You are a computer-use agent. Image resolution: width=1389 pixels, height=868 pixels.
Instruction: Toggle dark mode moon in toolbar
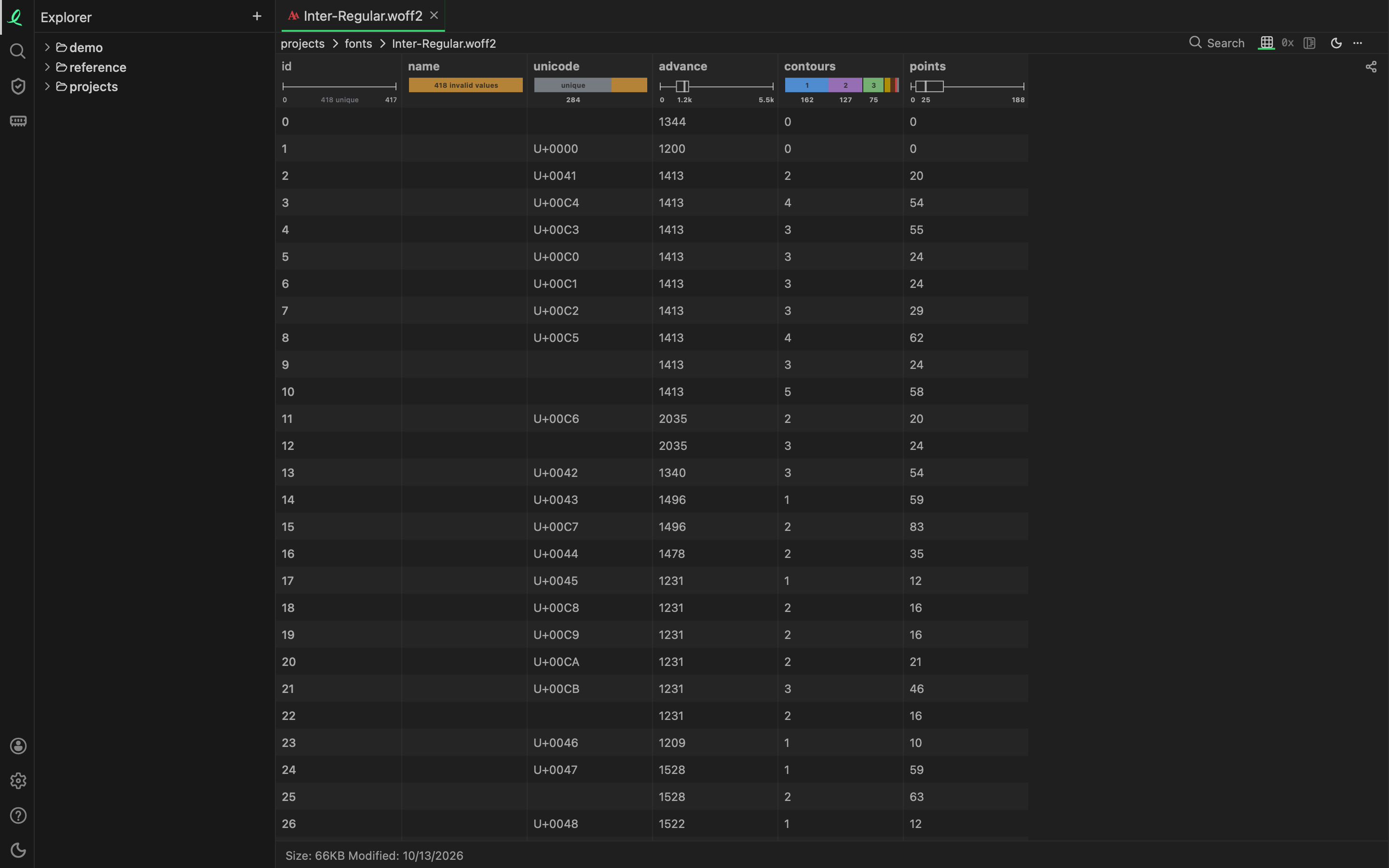[x=1336, y=43]
